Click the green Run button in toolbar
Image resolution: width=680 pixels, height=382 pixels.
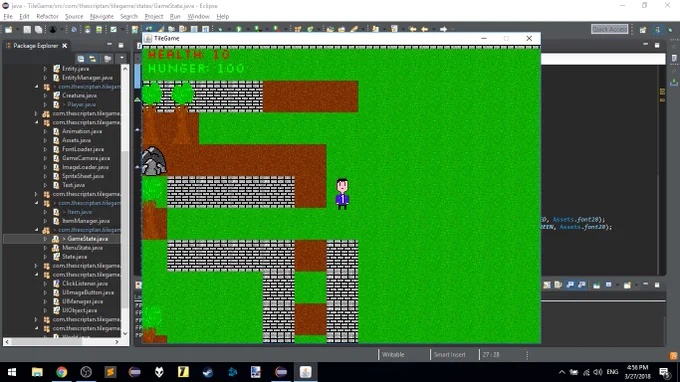point(239,29)
